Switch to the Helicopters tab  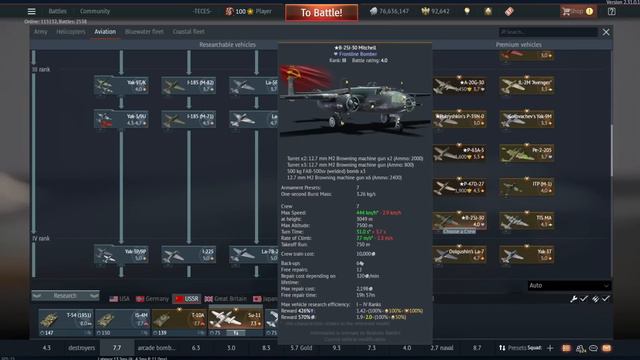71,31
